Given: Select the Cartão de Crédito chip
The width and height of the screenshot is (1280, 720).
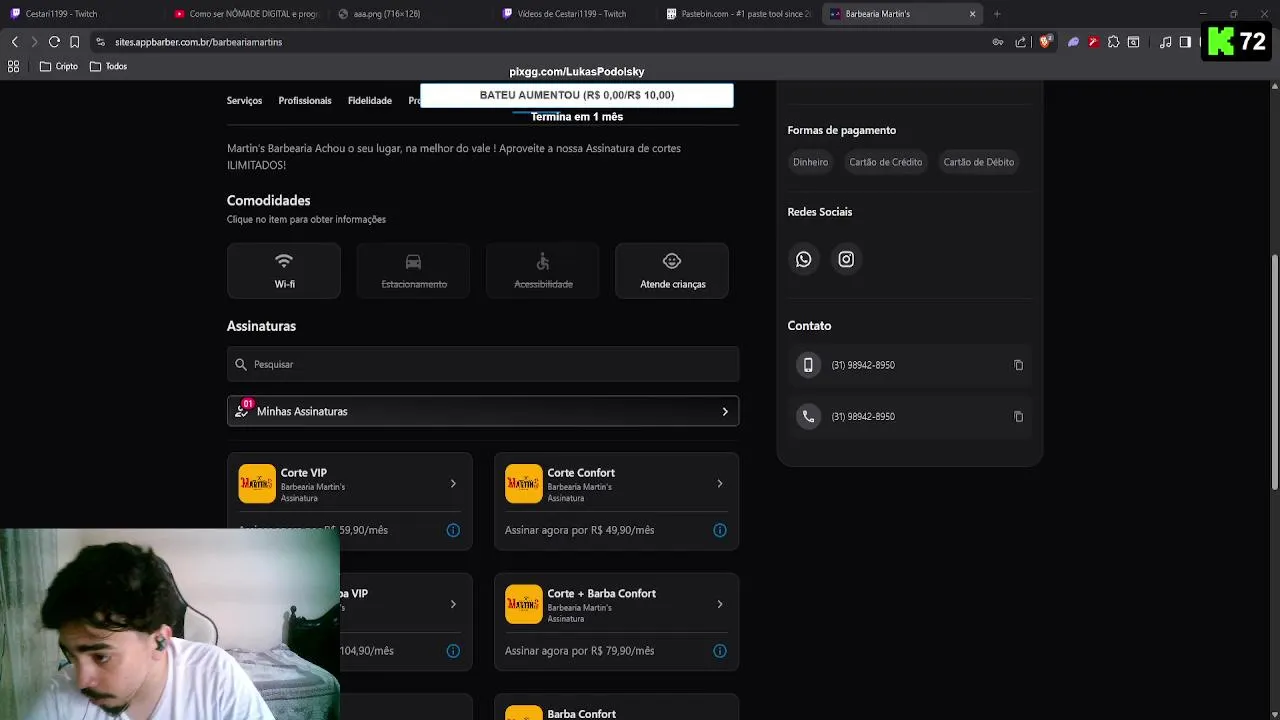Looking at the screenshot, I should 885,162.
